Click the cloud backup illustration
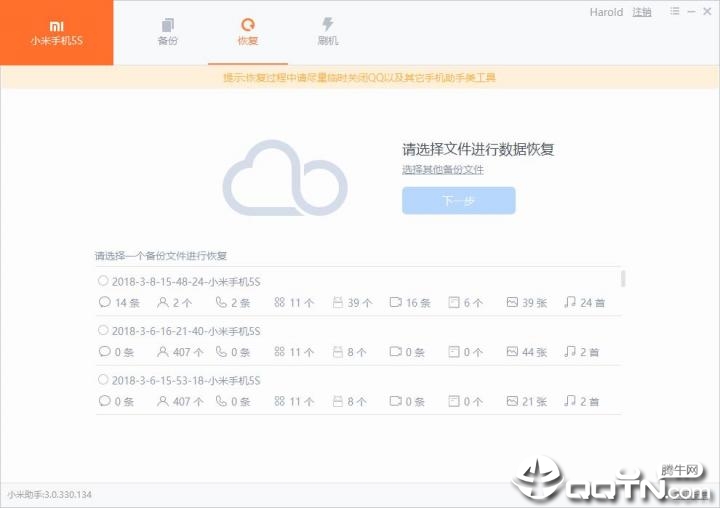720x508 pixels. (285, 178)
